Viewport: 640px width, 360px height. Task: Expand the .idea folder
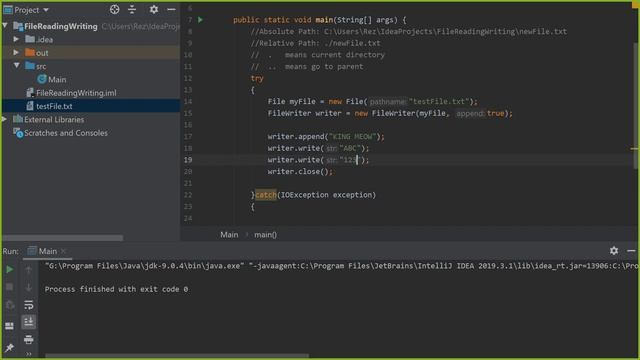pos(16,39)
